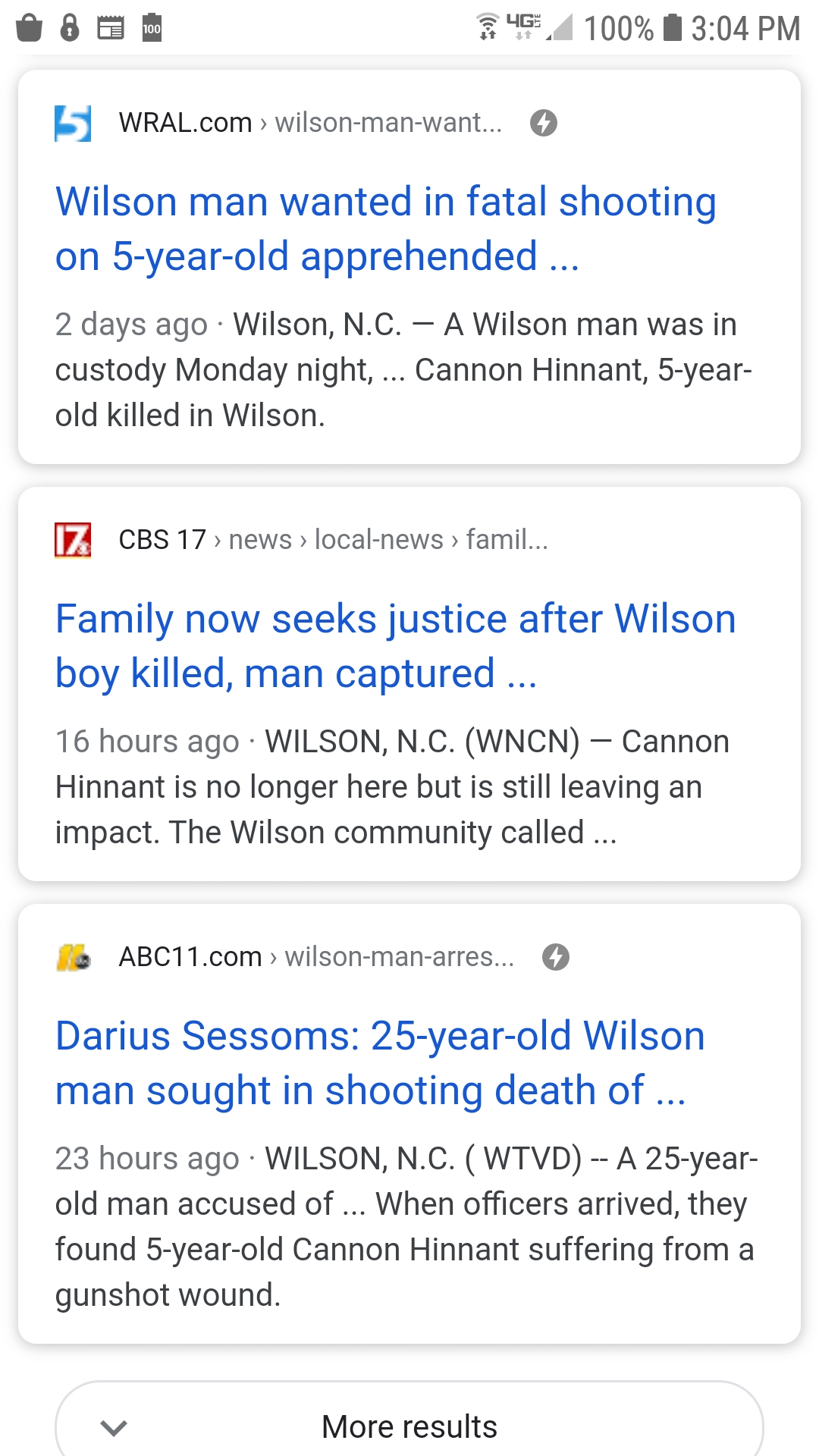Tap the AMP lightning icon beside WRAL.com
Viewport: 819px width, 1456px height.
tap(543, 123)
